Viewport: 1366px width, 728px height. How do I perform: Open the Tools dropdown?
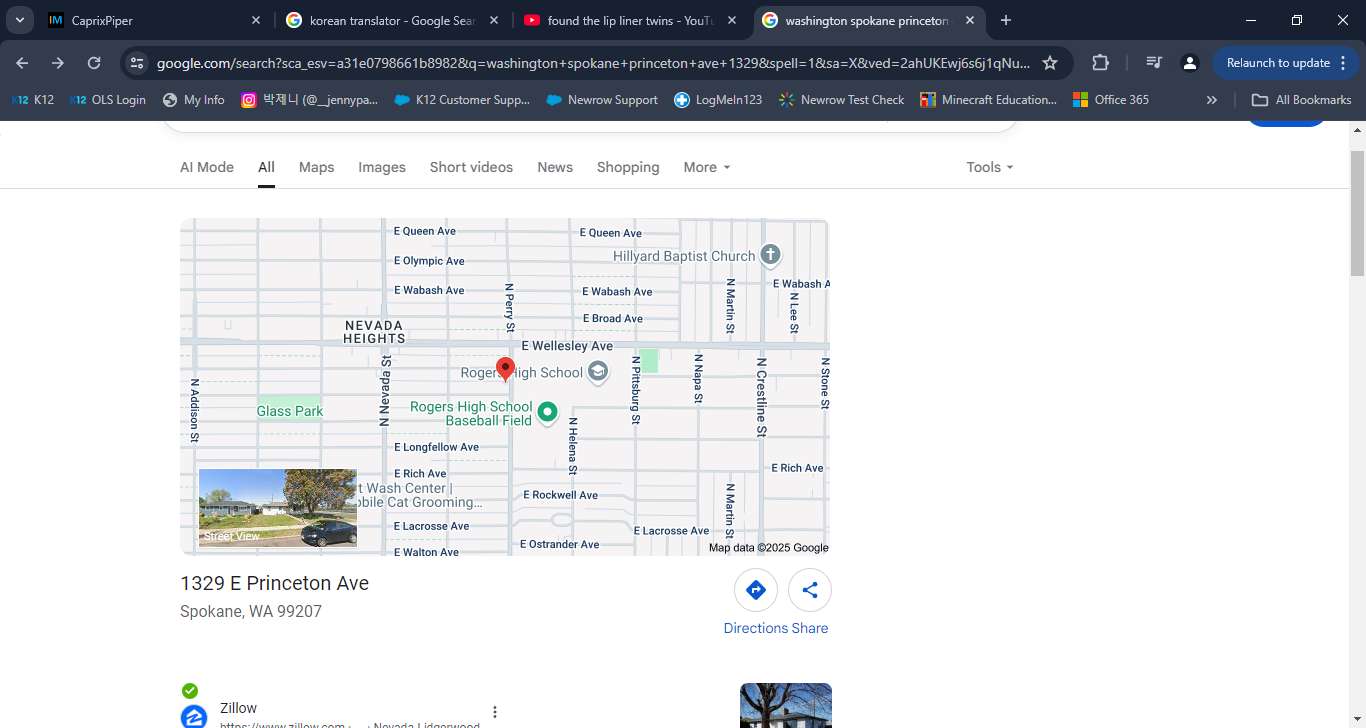pyautogui.click(x=990, y=167)
